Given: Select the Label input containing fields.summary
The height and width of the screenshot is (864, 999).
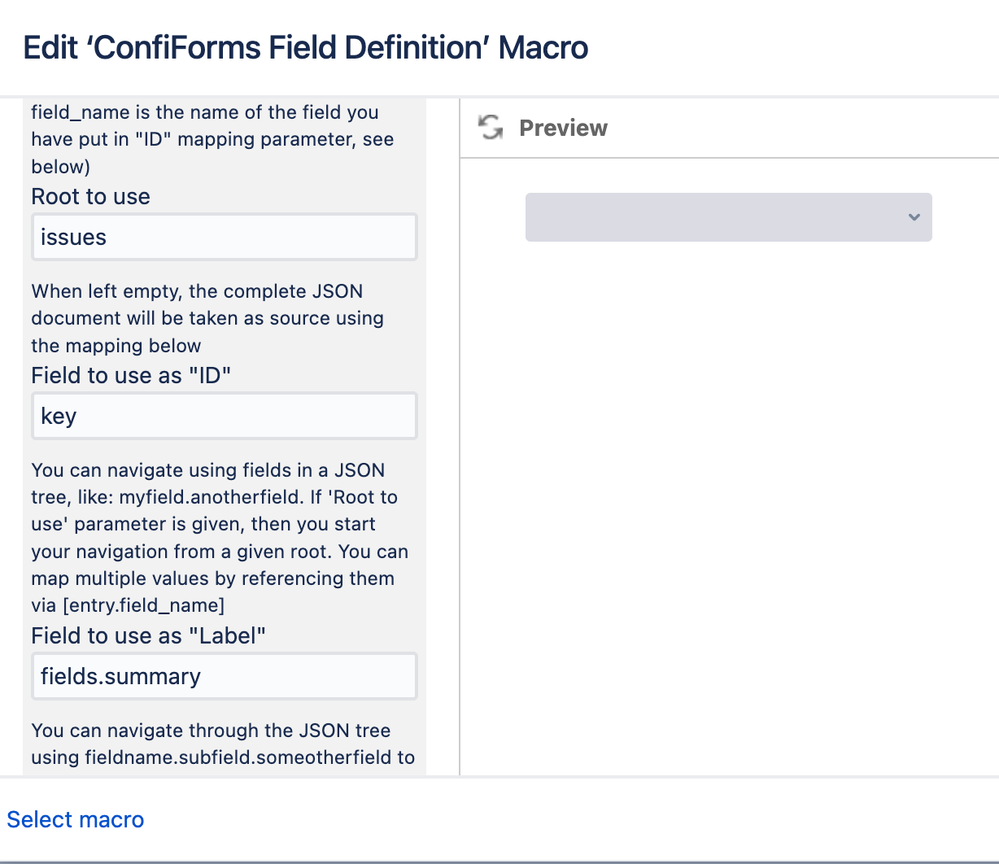Looking at the screenshot, I should pos(224,676).
